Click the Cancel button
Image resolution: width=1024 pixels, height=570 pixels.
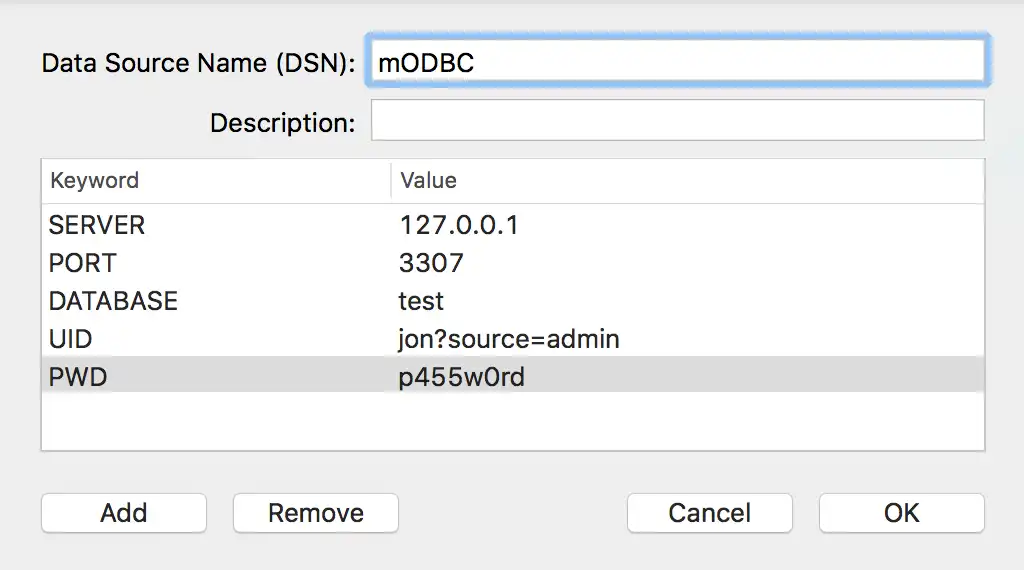coord(709,513)
